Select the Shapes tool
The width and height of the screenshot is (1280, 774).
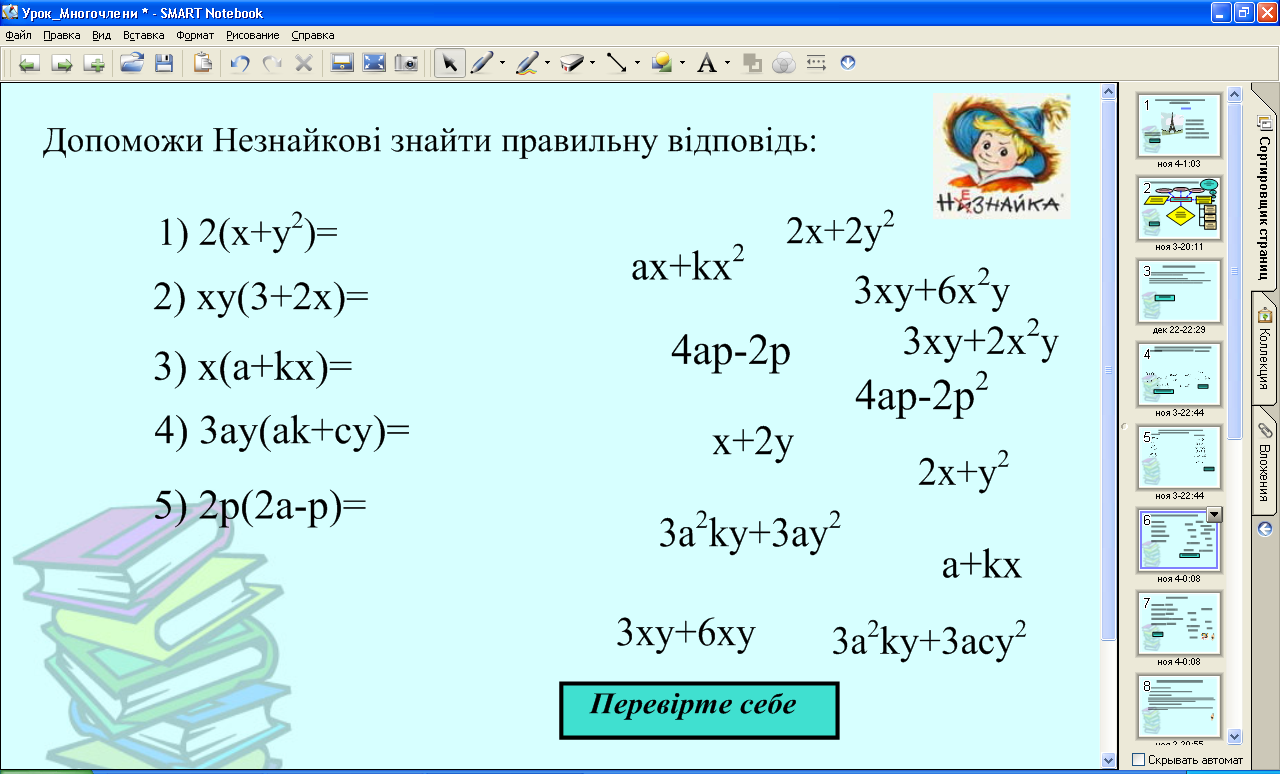(x=661, y=63)
